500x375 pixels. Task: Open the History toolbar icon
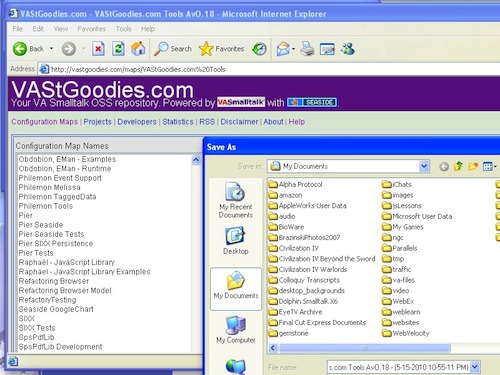[x=259, y=49]
